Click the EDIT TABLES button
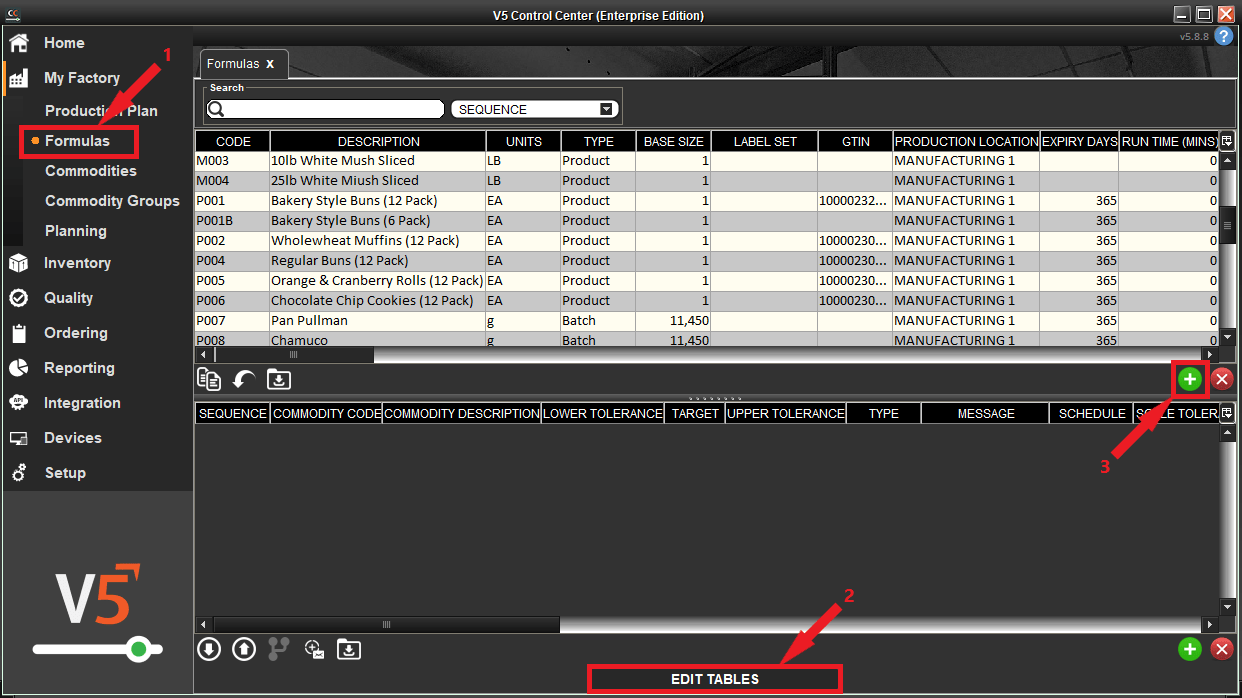 point(714,679)
